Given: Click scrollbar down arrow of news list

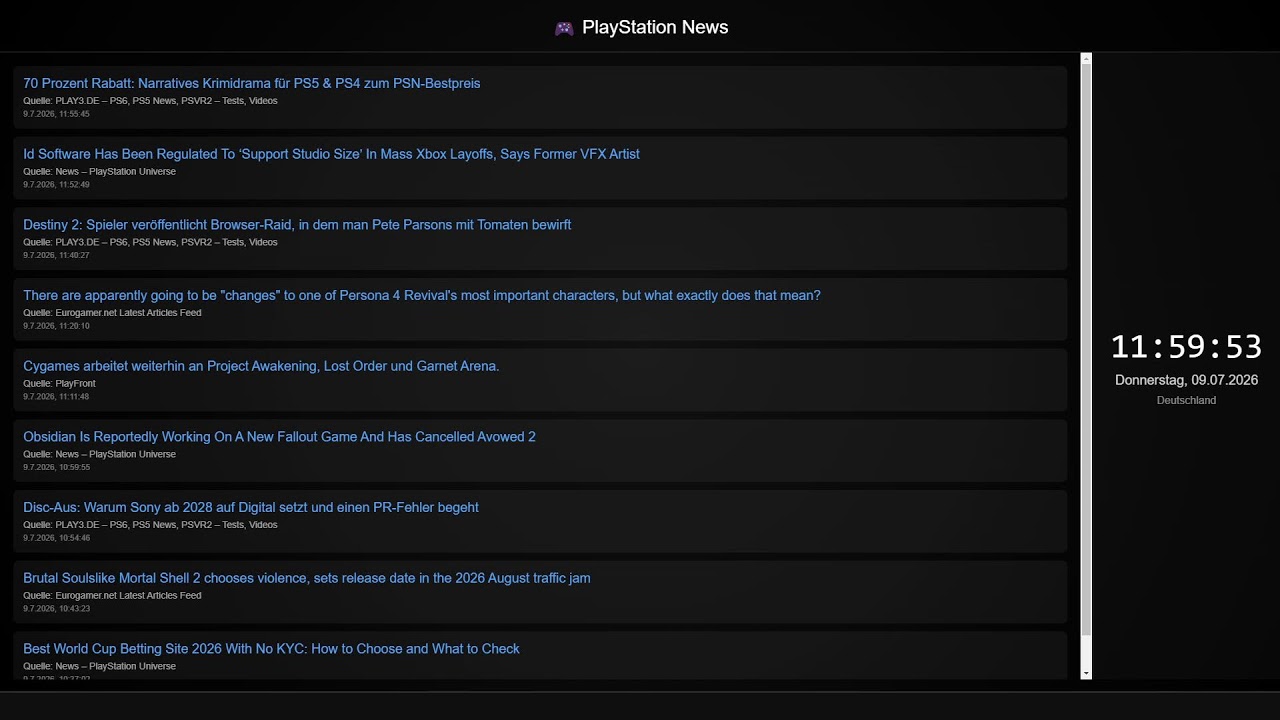Looking at the screenshot, I should [x=1086, y=674].
